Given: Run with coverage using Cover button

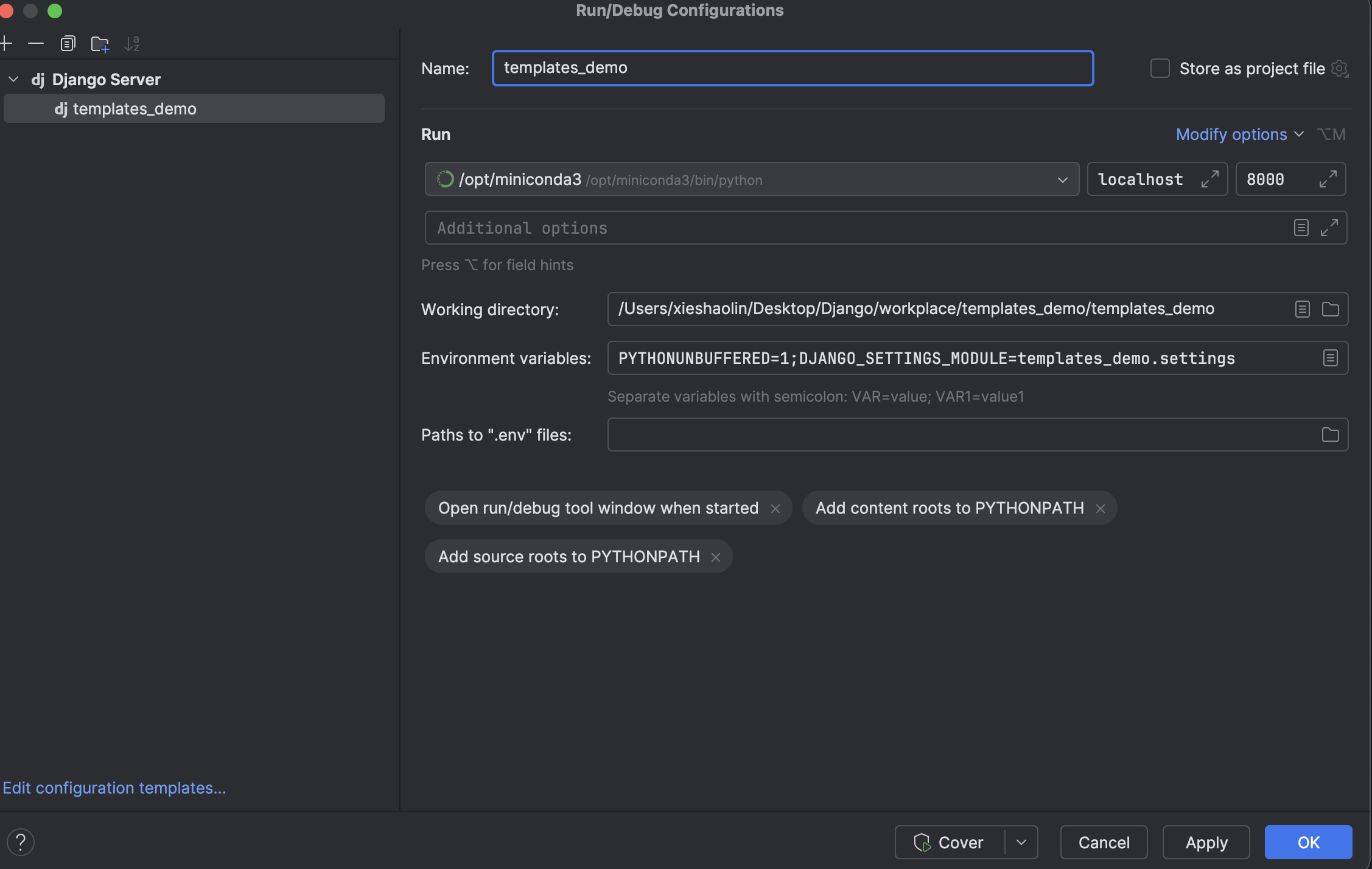Looking at the screenshot, I should (x=950, y=843).
